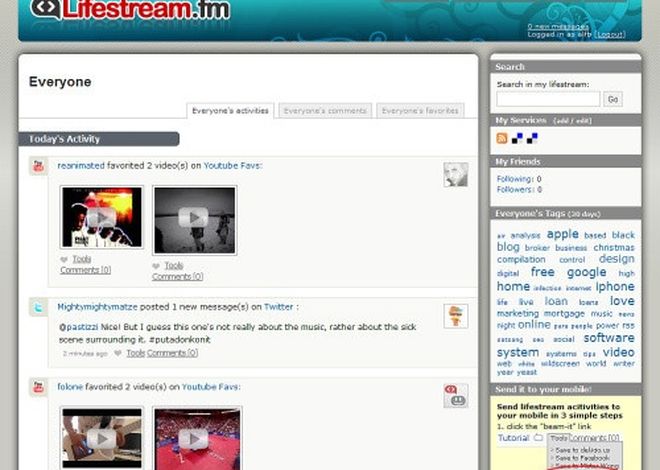
Task: Open Mightymightymatze's avatar picture
Action: coord(456,316)
